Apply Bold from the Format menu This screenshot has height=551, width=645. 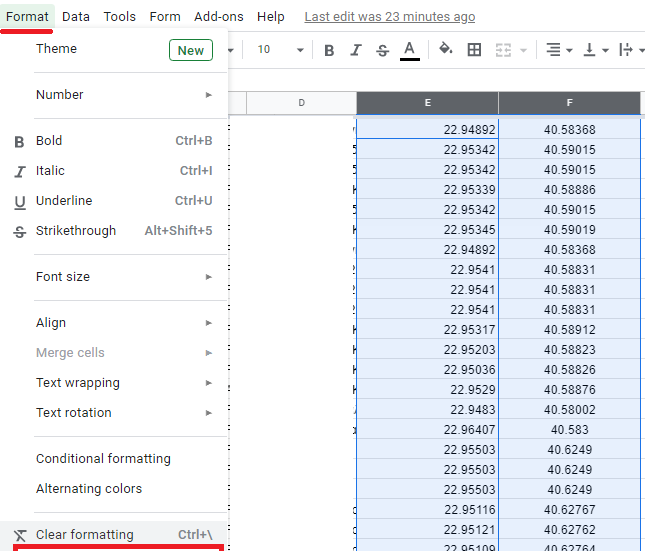click(114, 141)
